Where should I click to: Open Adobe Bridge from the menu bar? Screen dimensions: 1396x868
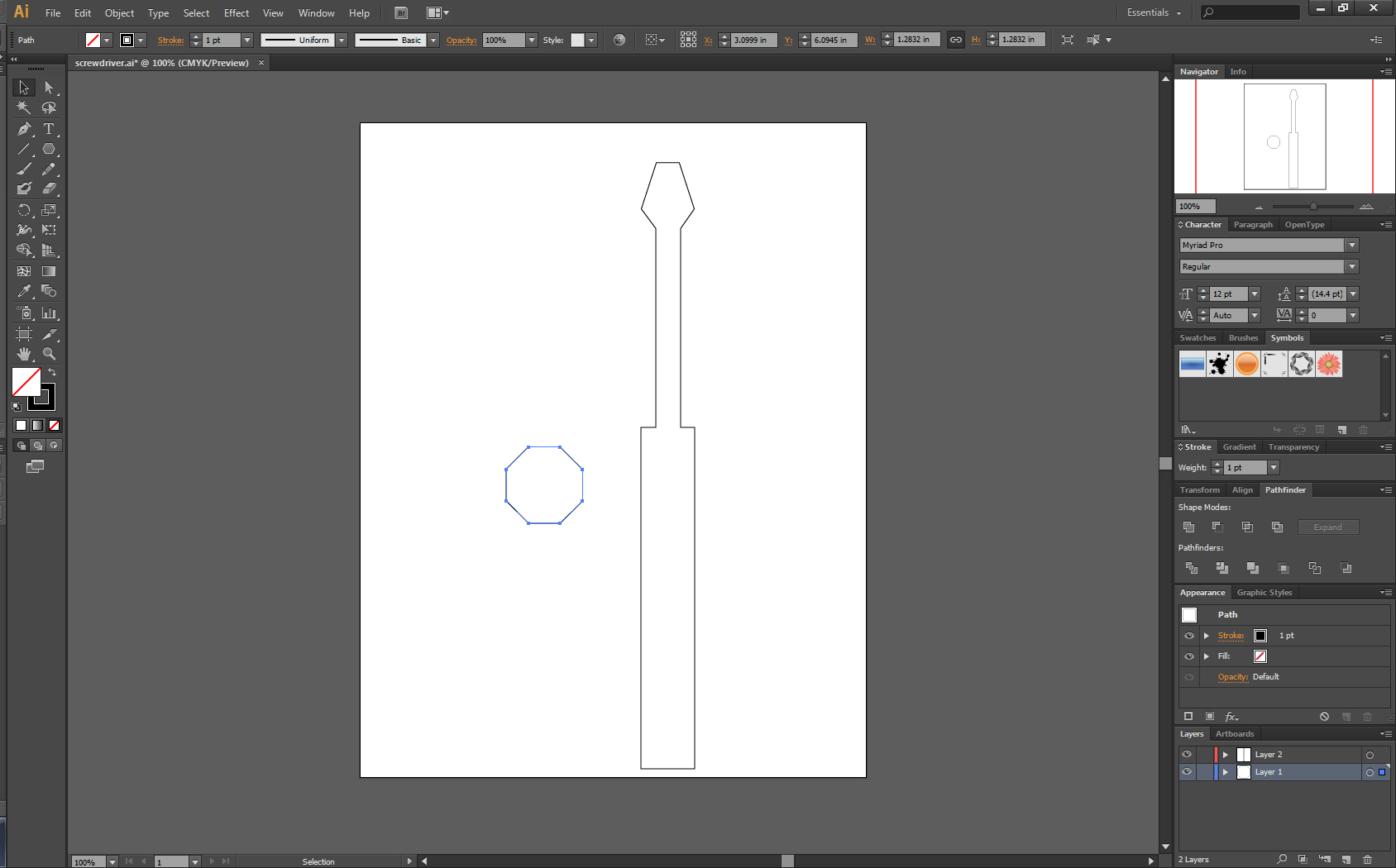tap(401, 13)
